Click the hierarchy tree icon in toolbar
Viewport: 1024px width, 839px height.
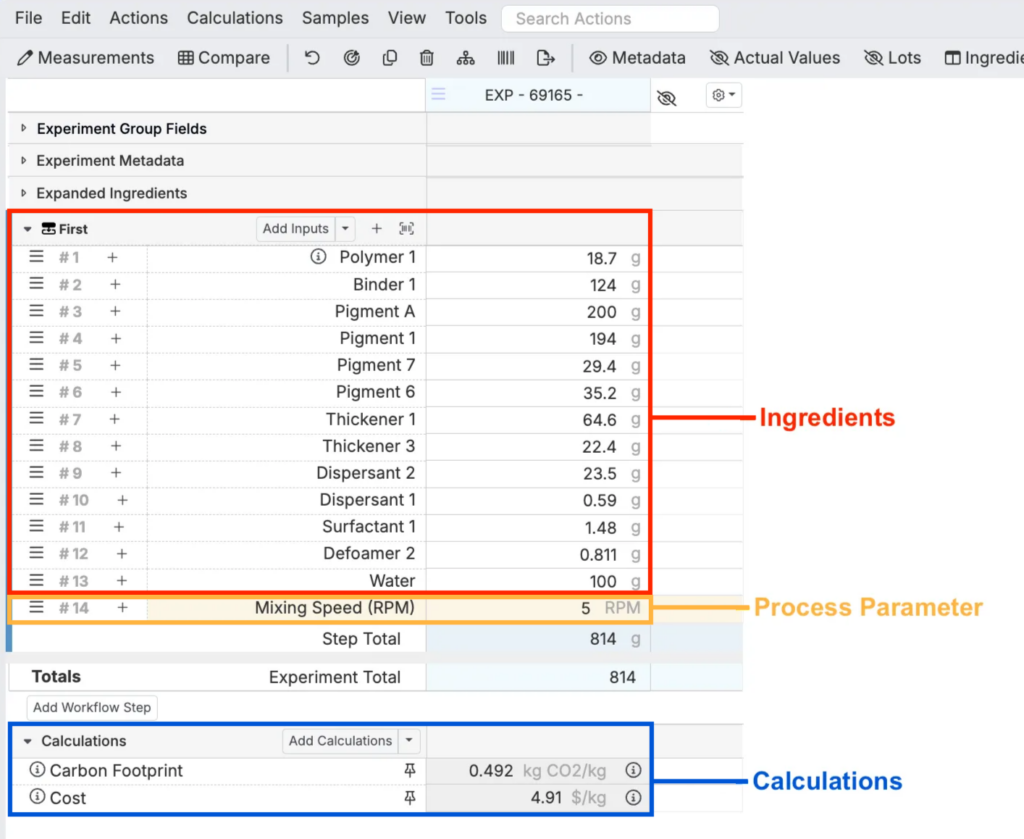[x=466, y=58]
